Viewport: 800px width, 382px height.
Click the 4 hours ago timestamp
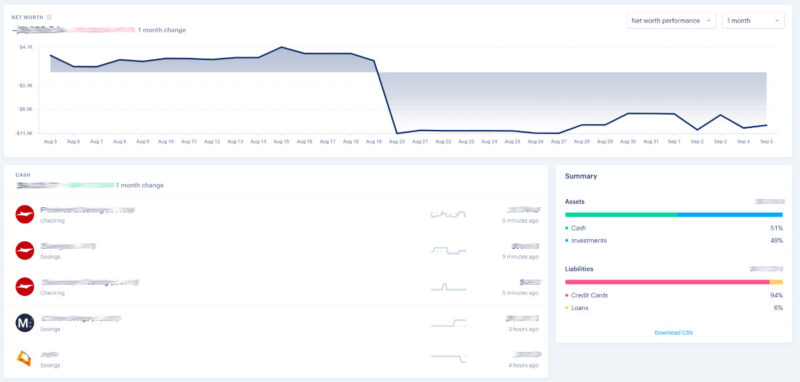pyautogui.click(x=523, y=366)
